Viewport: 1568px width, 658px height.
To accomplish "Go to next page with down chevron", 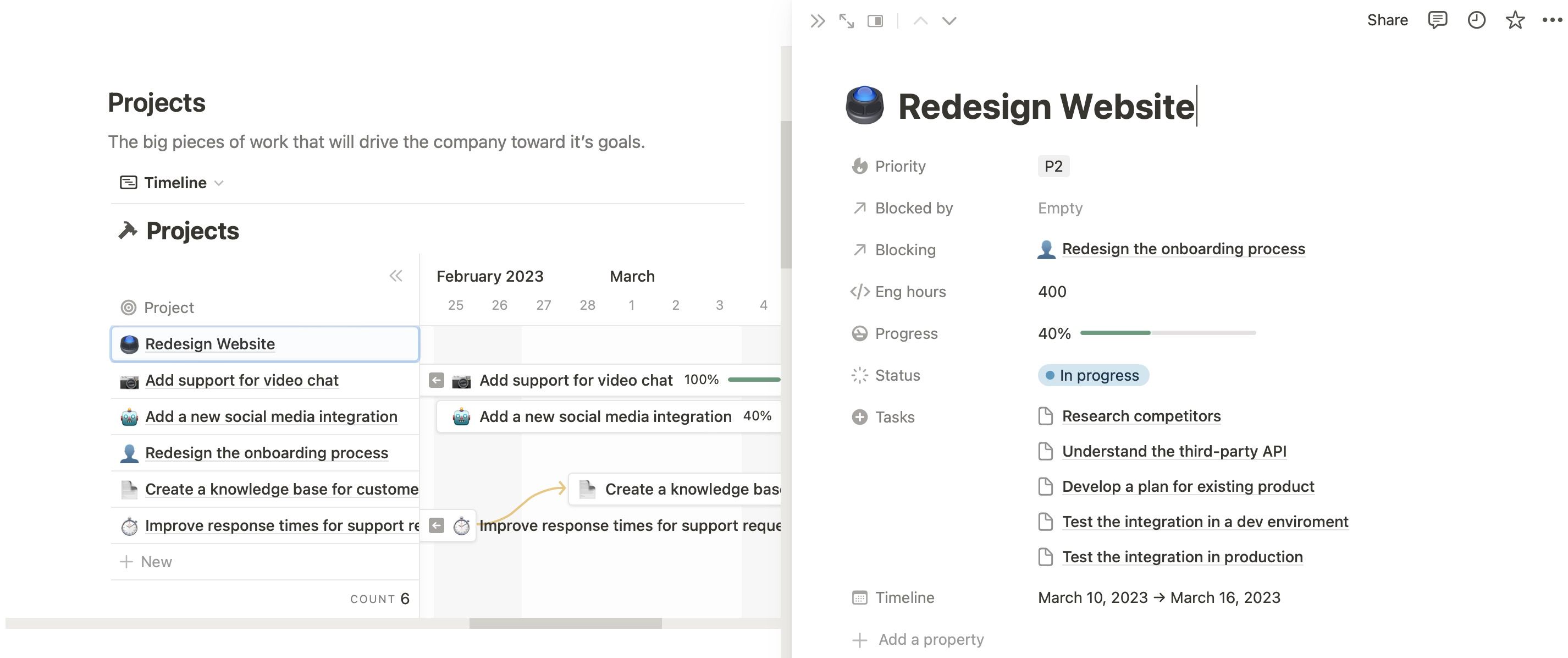I will (949, 21).
